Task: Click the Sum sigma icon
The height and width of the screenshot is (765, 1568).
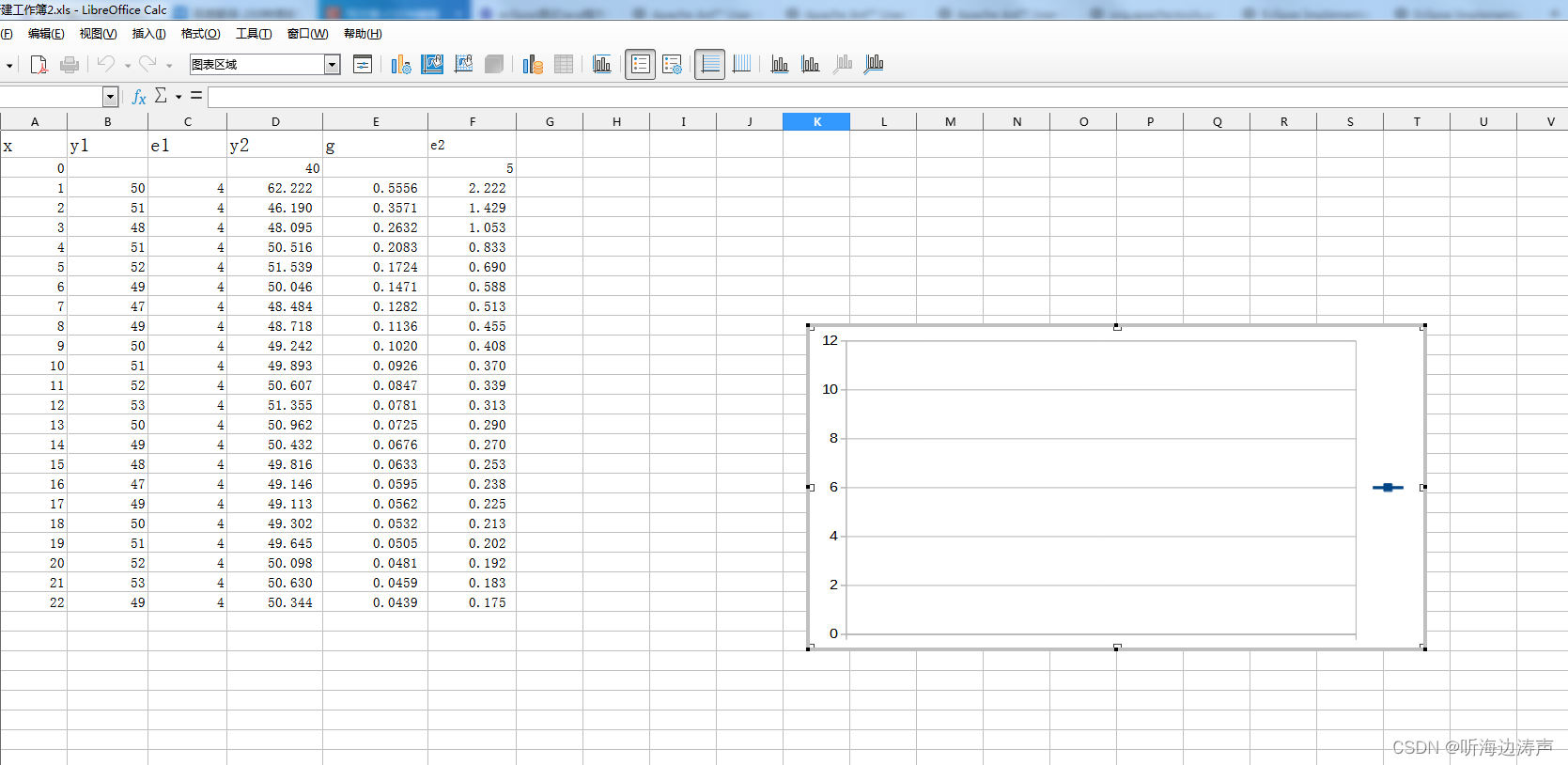Action: click(x=161, y=96)
